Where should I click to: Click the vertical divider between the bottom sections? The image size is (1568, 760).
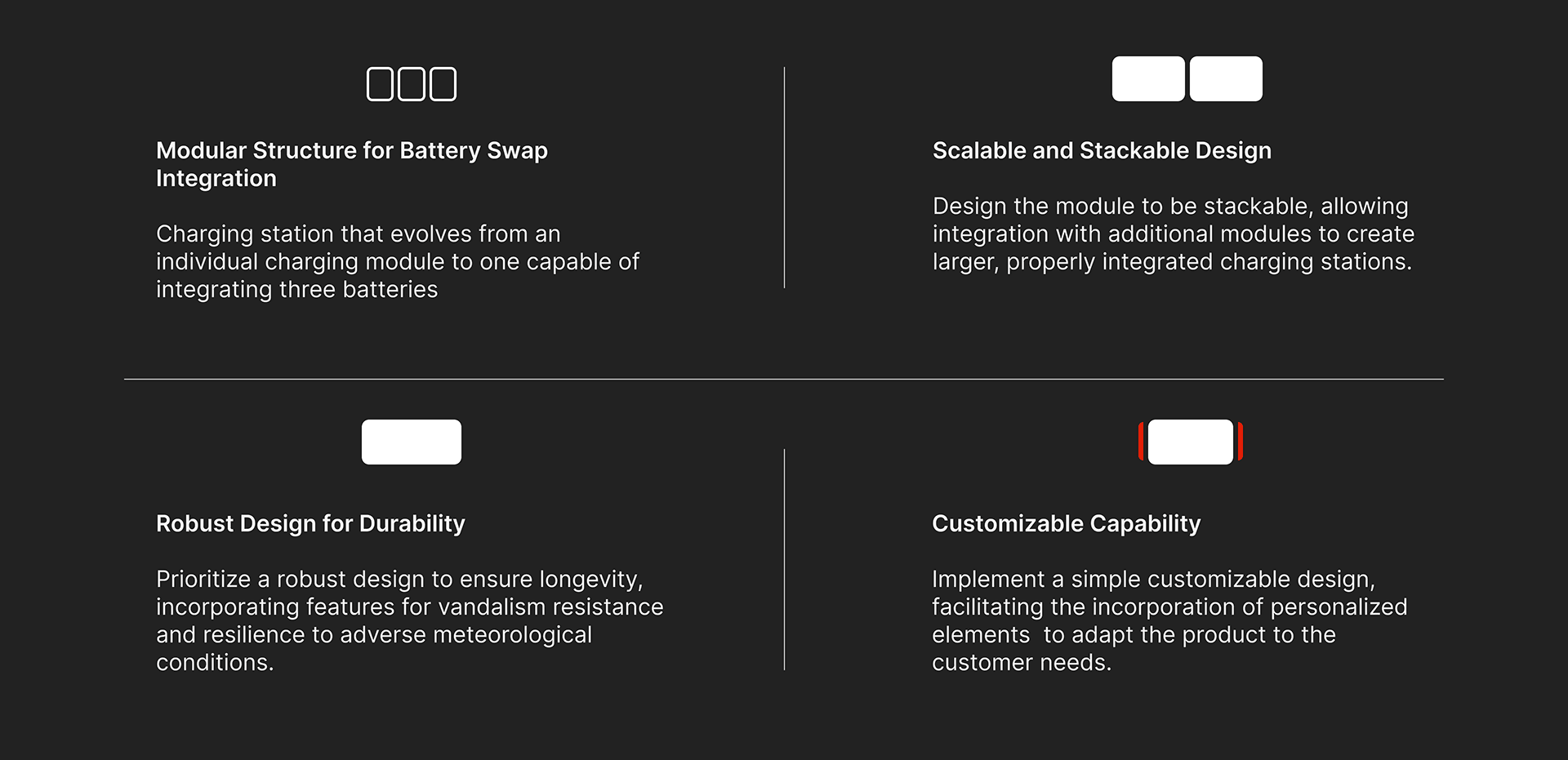(x=784, y=559)
